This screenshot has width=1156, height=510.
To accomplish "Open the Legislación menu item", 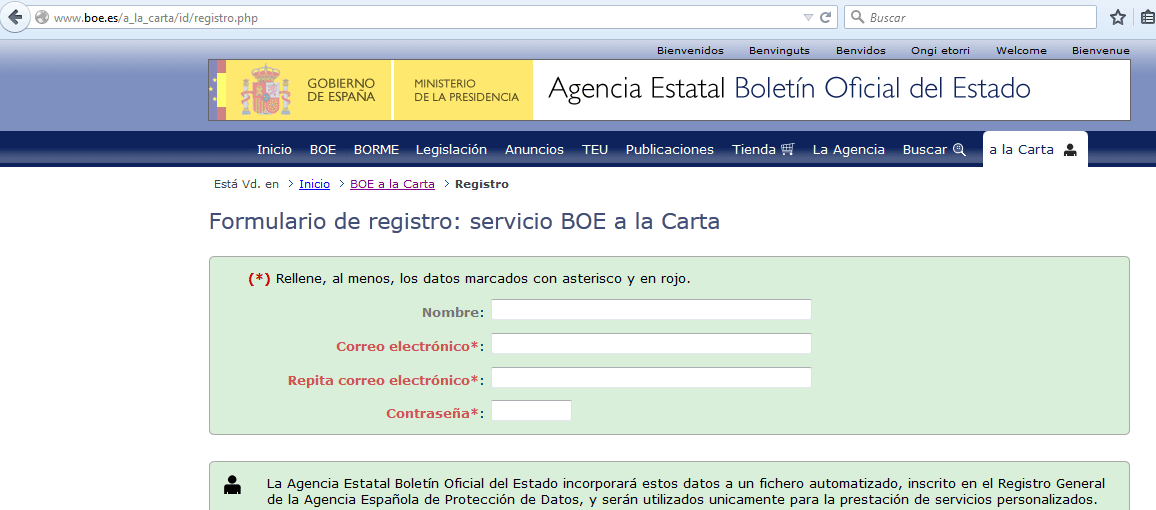I will point(451,150).
